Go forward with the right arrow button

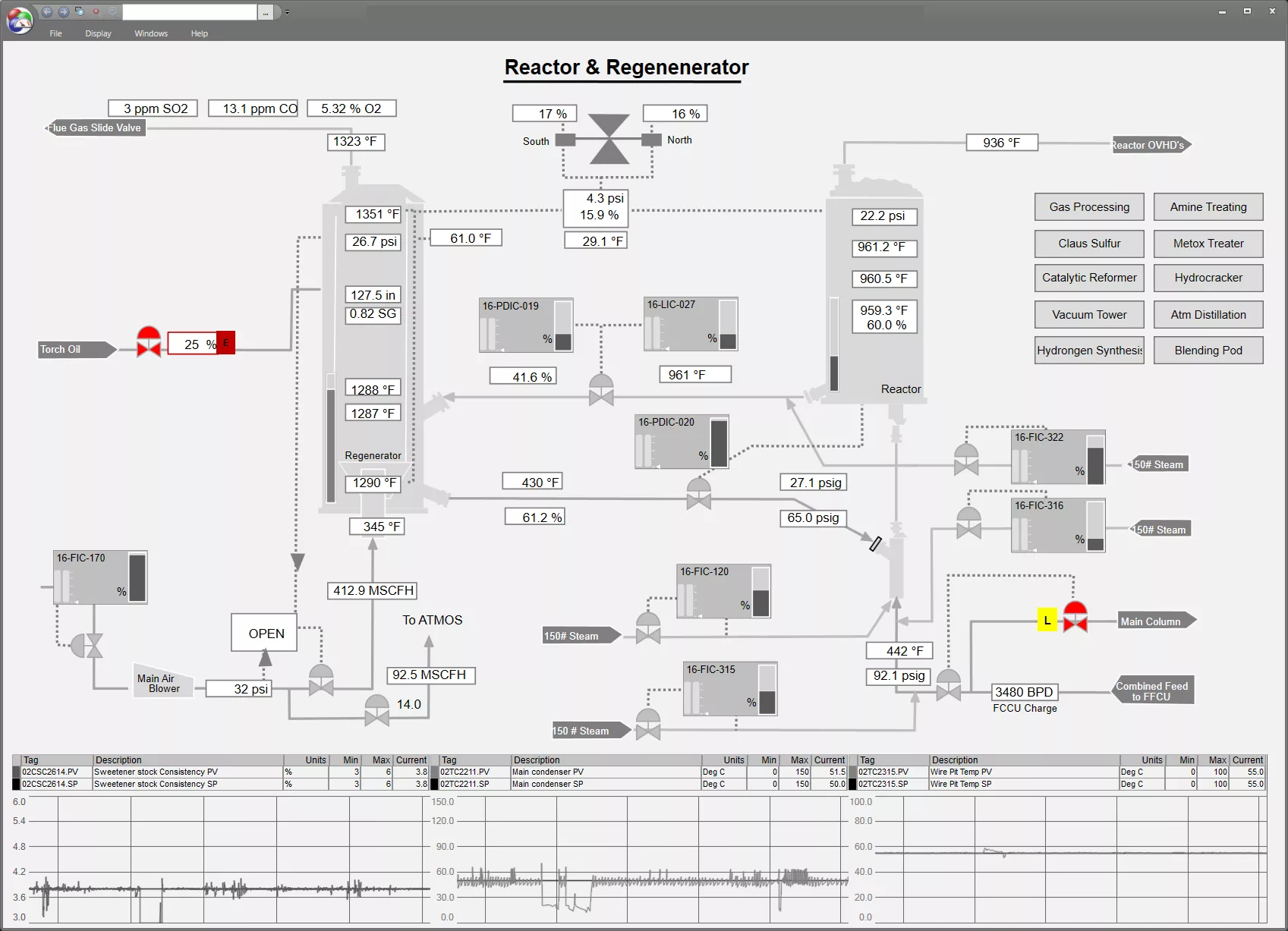click(x=64, y=11)
